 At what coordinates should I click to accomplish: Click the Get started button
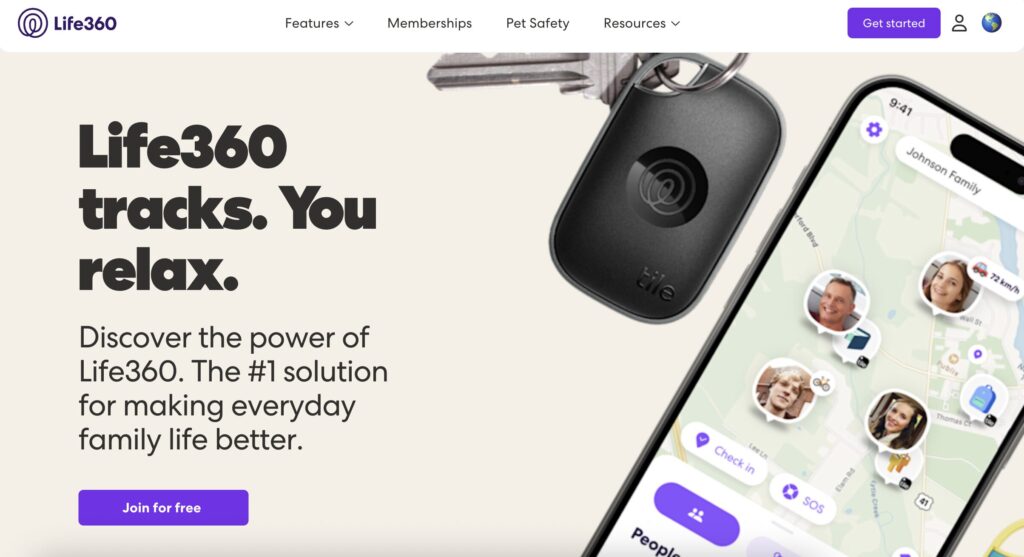893,23
